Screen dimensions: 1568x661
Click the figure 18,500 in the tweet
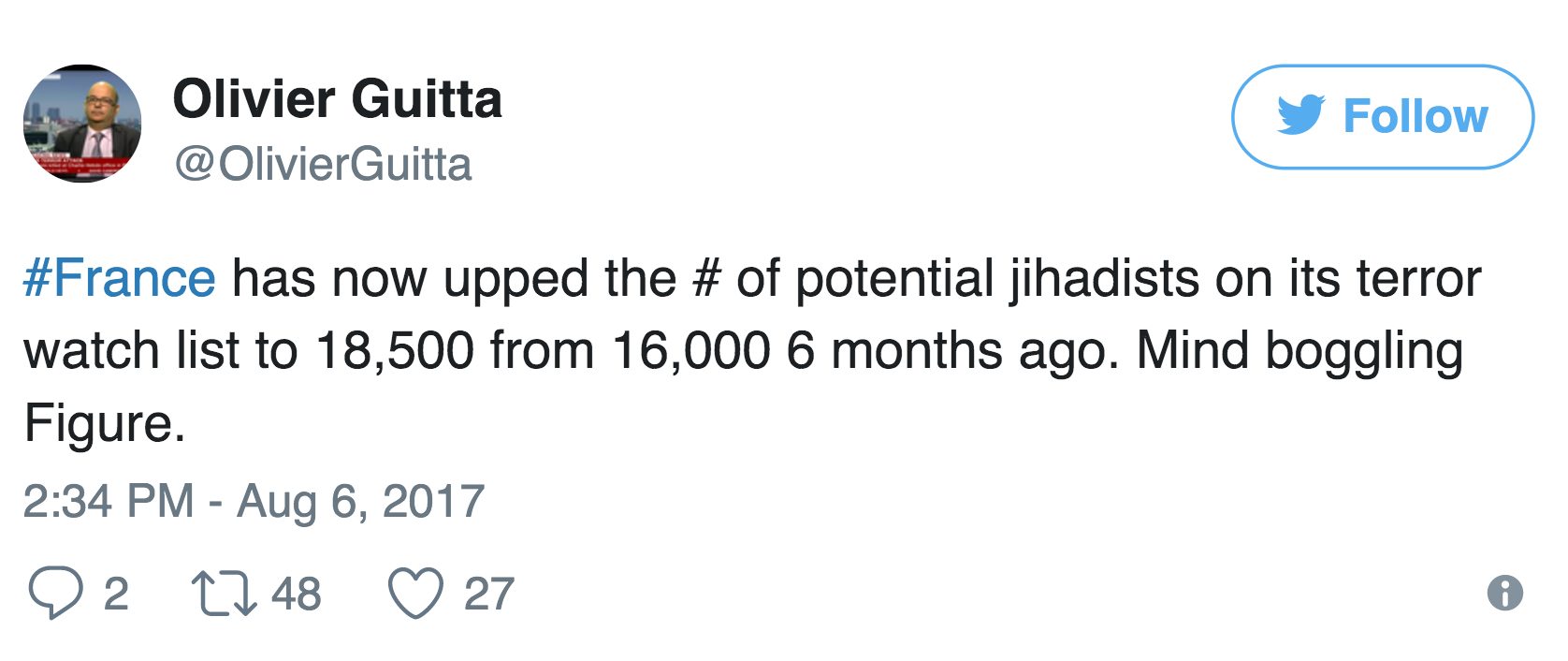click(x=394, y=350)
